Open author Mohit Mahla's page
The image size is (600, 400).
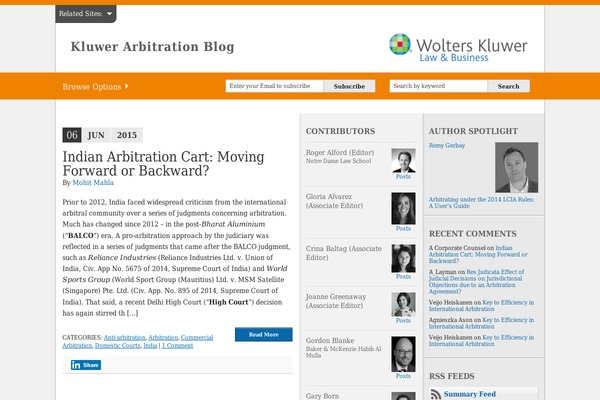[93, 183]
